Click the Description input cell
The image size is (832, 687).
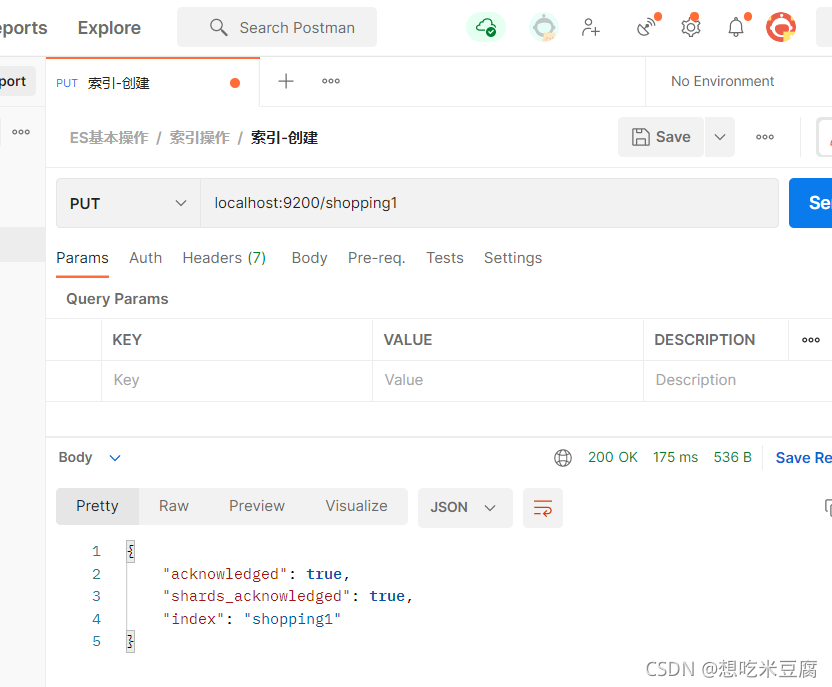[x=737, y=380]
